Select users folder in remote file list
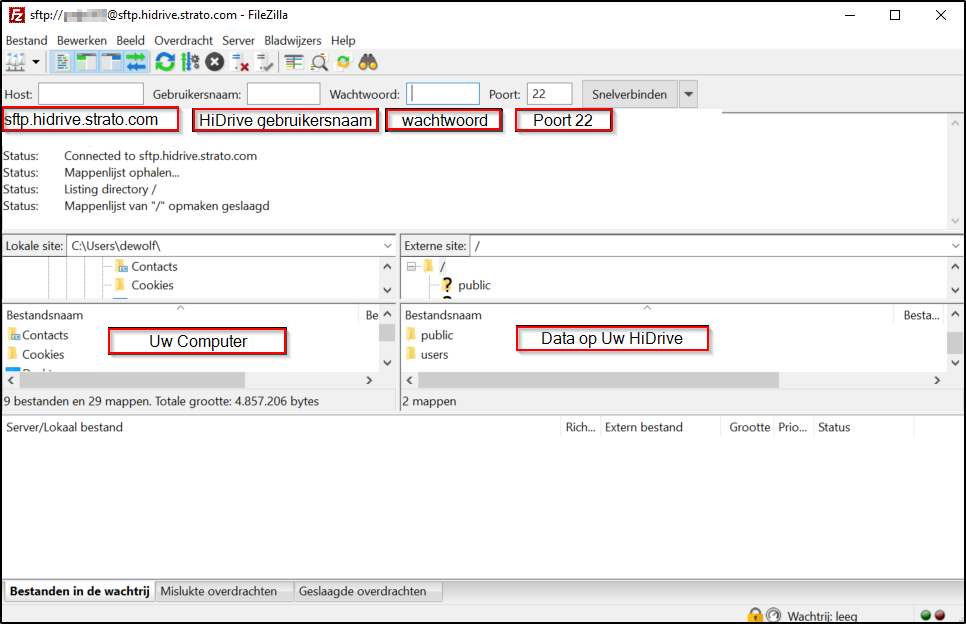This screenshot has width=966, height=624. [434, 355]
